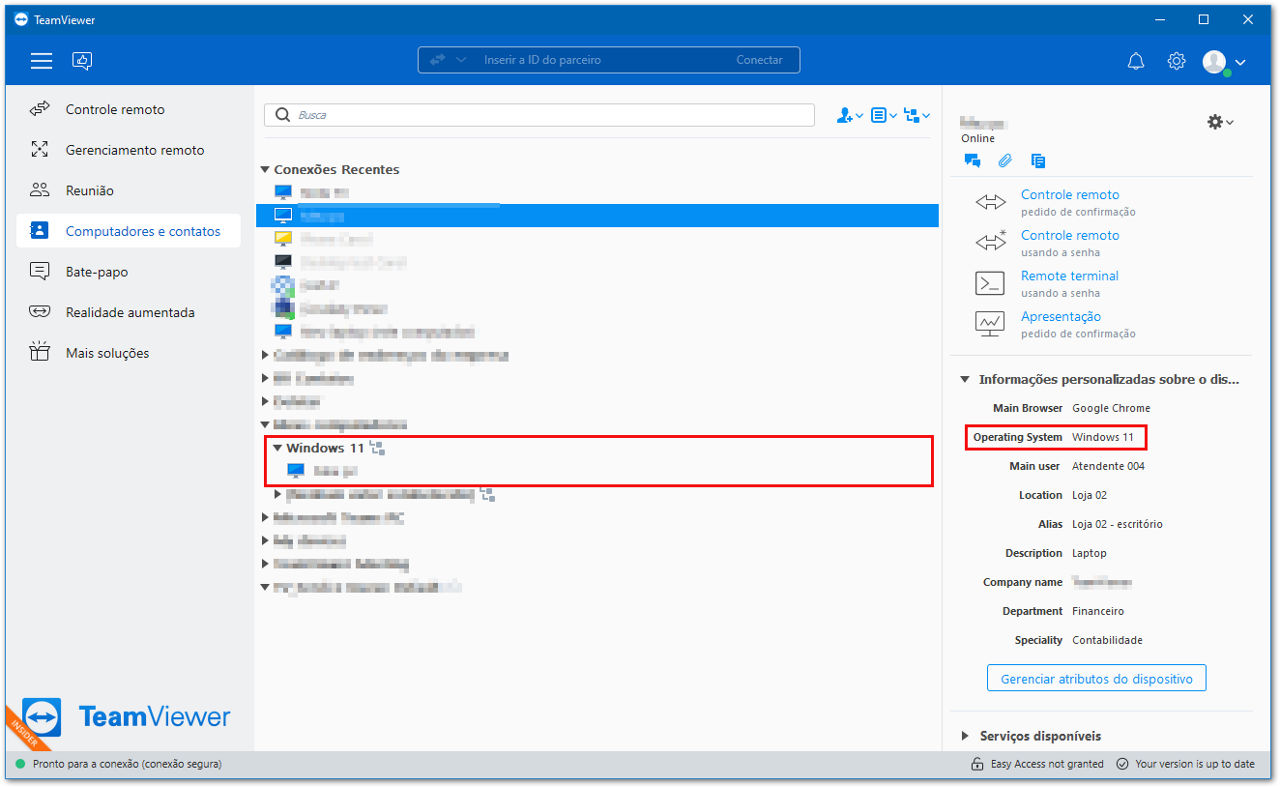
Task: Open Gerenciamento remoto in sidebar
Action: (x=128, y=150)
